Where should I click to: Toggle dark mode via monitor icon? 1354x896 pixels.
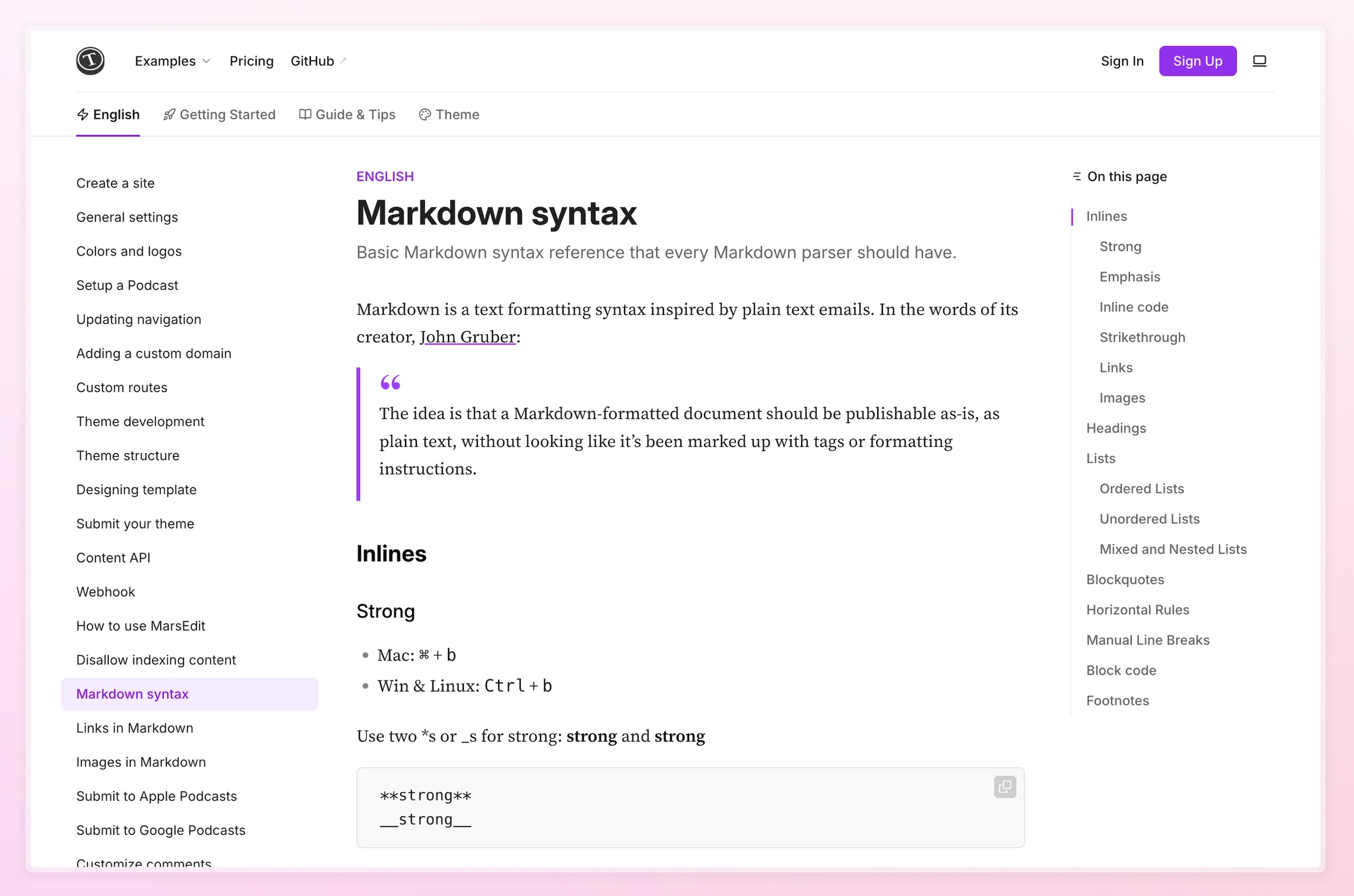pos(1259,60)
